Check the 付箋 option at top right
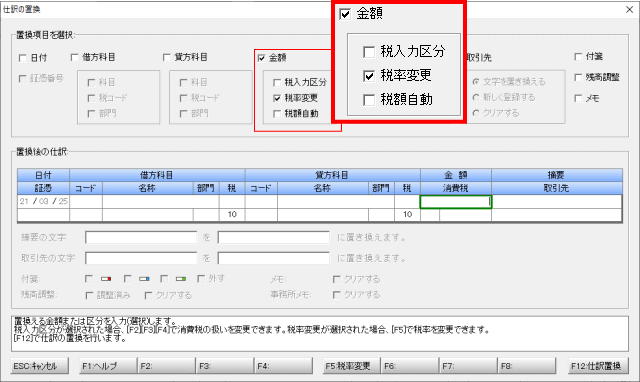The width and height of the screenshot is (640, 382). [x=578, y=56]
